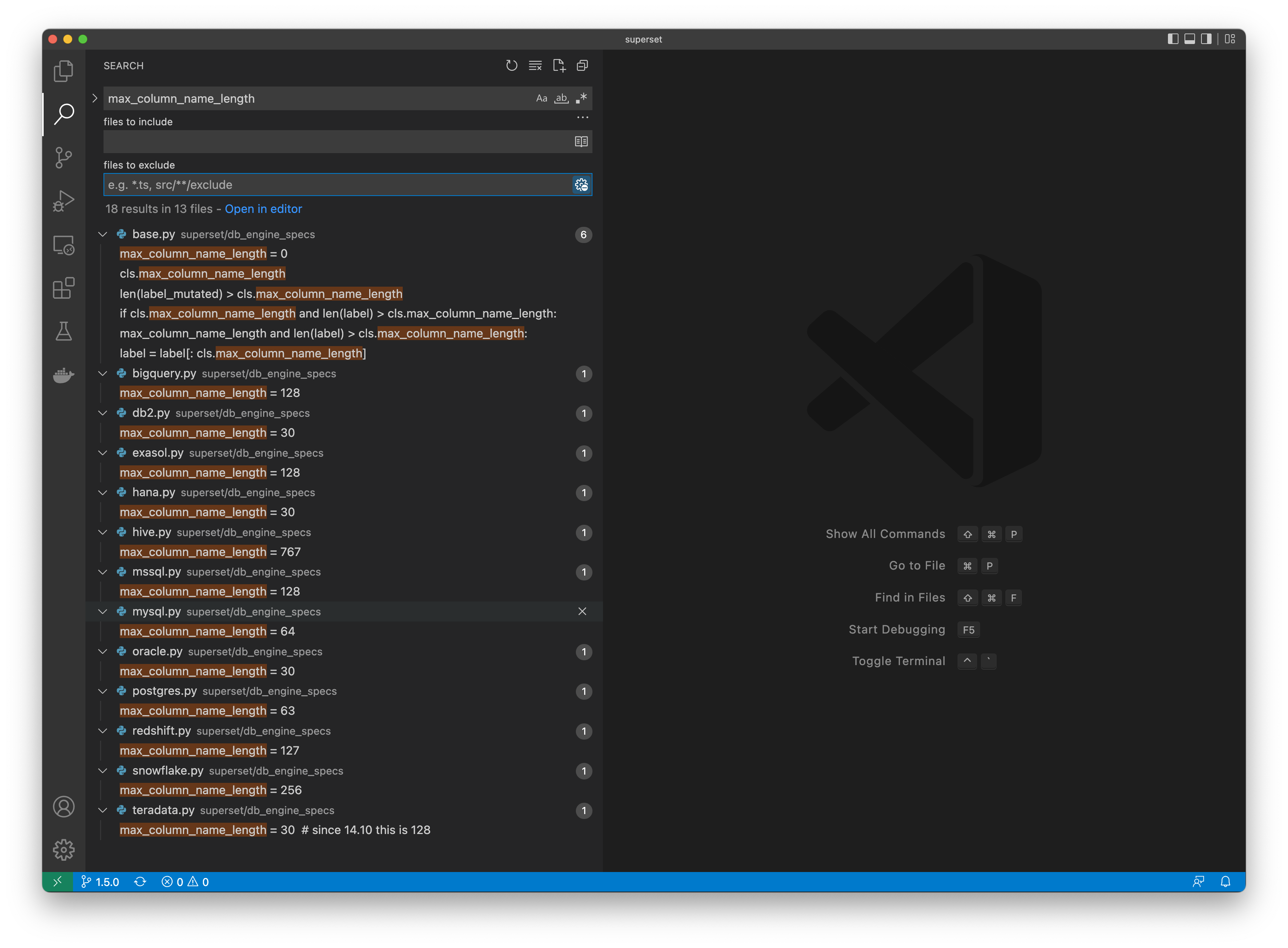Refresh the search results
The image size is (1288, 948).
[x=511, y=65]
